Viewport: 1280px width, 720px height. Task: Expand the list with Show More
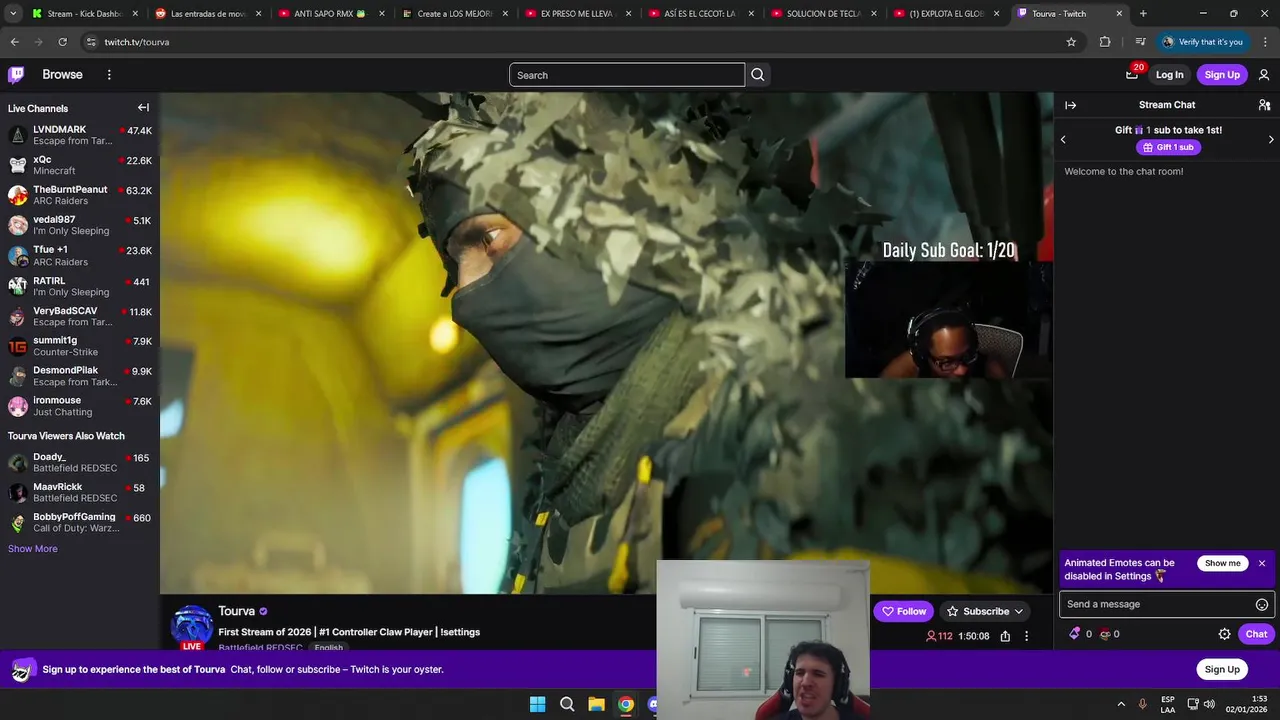coord(33,549)
